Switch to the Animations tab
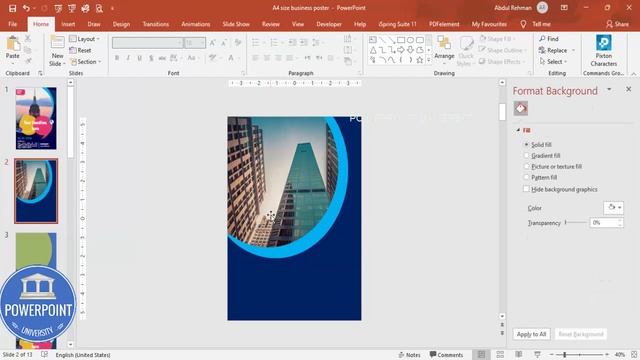The image size is (640, 360). (196, 24)
